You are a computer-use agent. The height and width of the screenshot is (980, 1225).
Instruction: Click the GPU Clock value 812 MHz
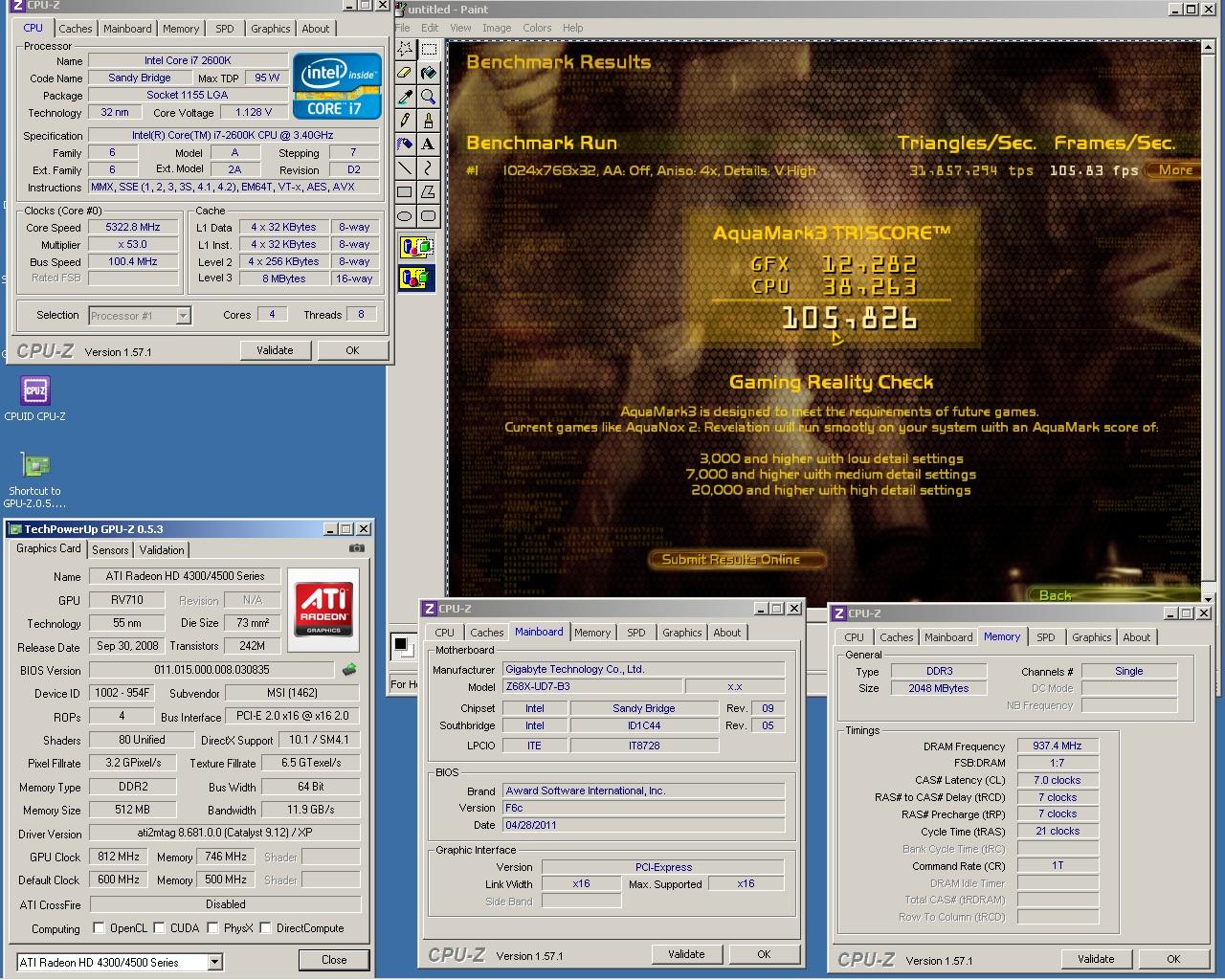118,857
